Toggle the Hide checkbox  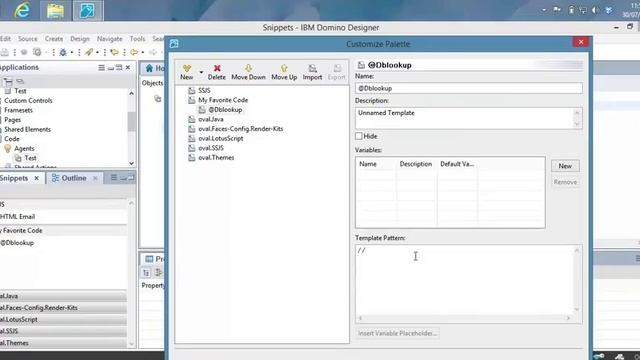(359, 136)
